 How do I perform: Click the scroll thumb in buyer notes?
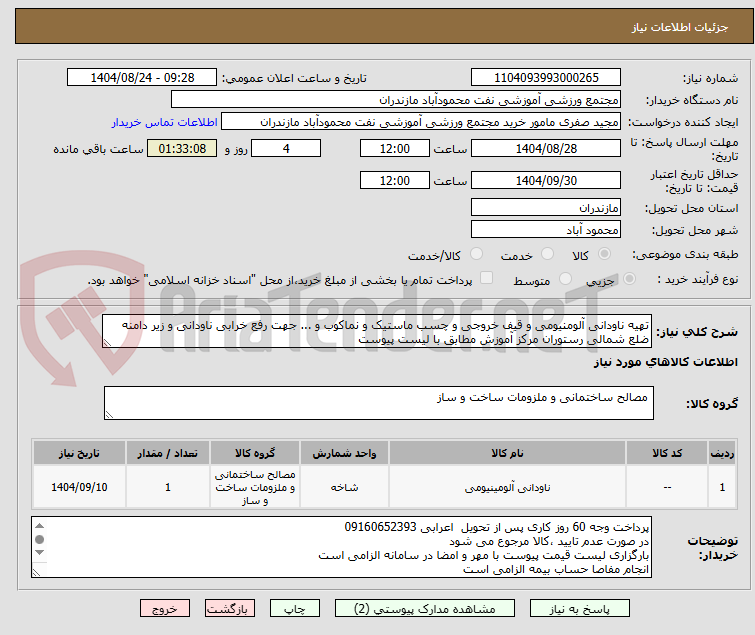coord(40,539)
